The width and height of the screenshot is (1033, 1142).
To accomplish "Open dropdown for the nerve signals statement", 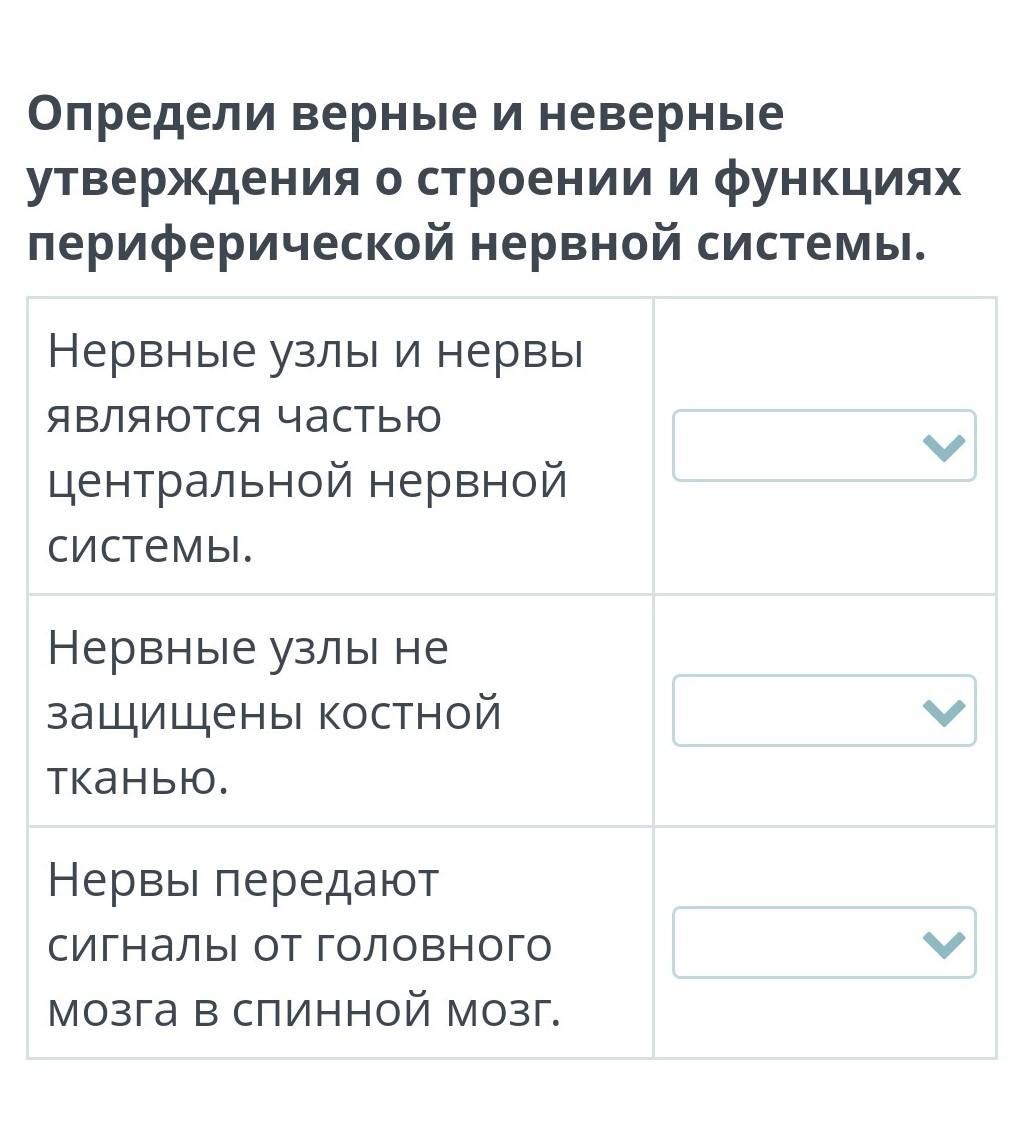I will click(823, 942).
